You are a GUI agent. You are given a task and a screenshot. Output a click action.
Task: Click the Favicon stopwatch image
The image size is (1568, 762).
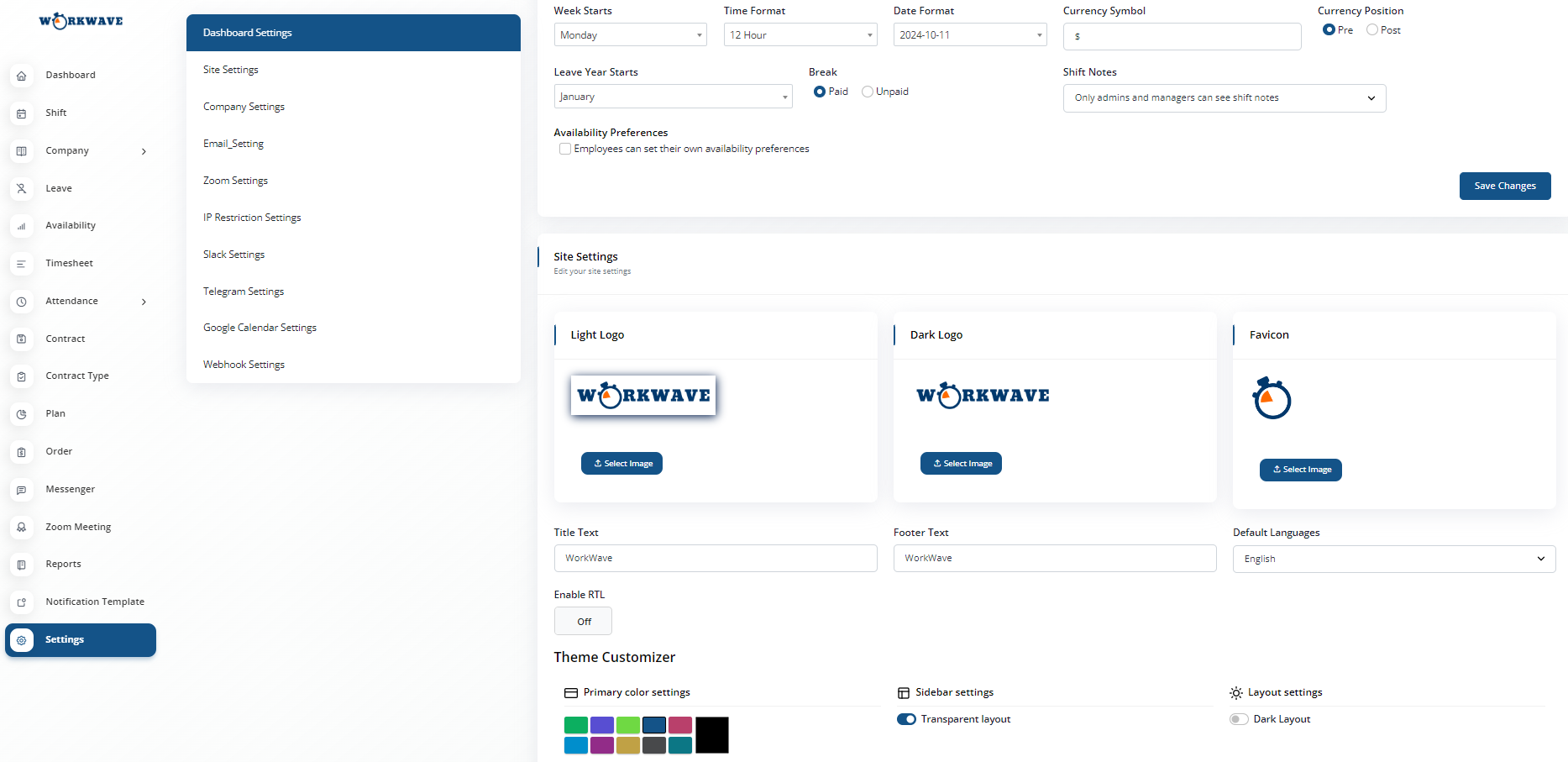(1272, 398)
